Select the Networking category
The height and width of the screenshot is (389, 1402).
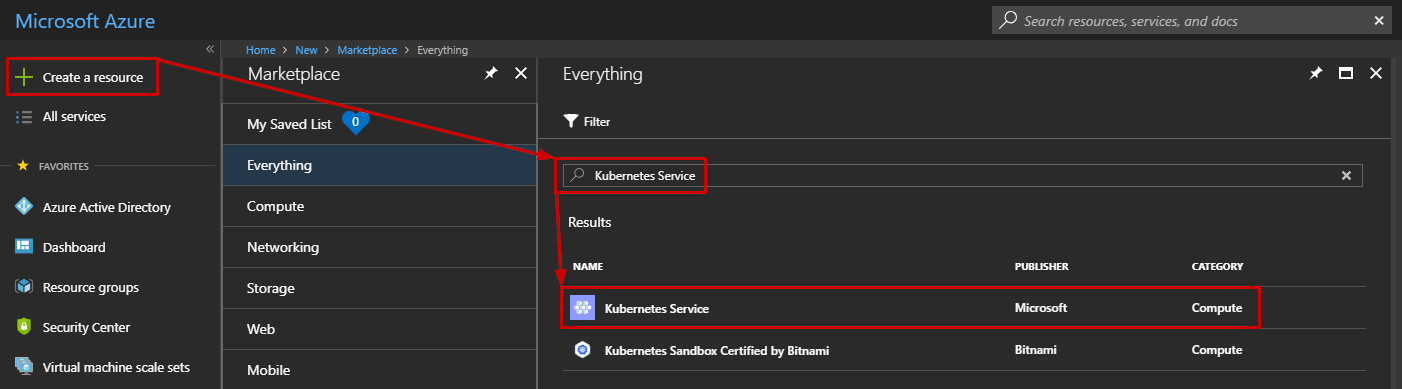(x=379, y=247)
